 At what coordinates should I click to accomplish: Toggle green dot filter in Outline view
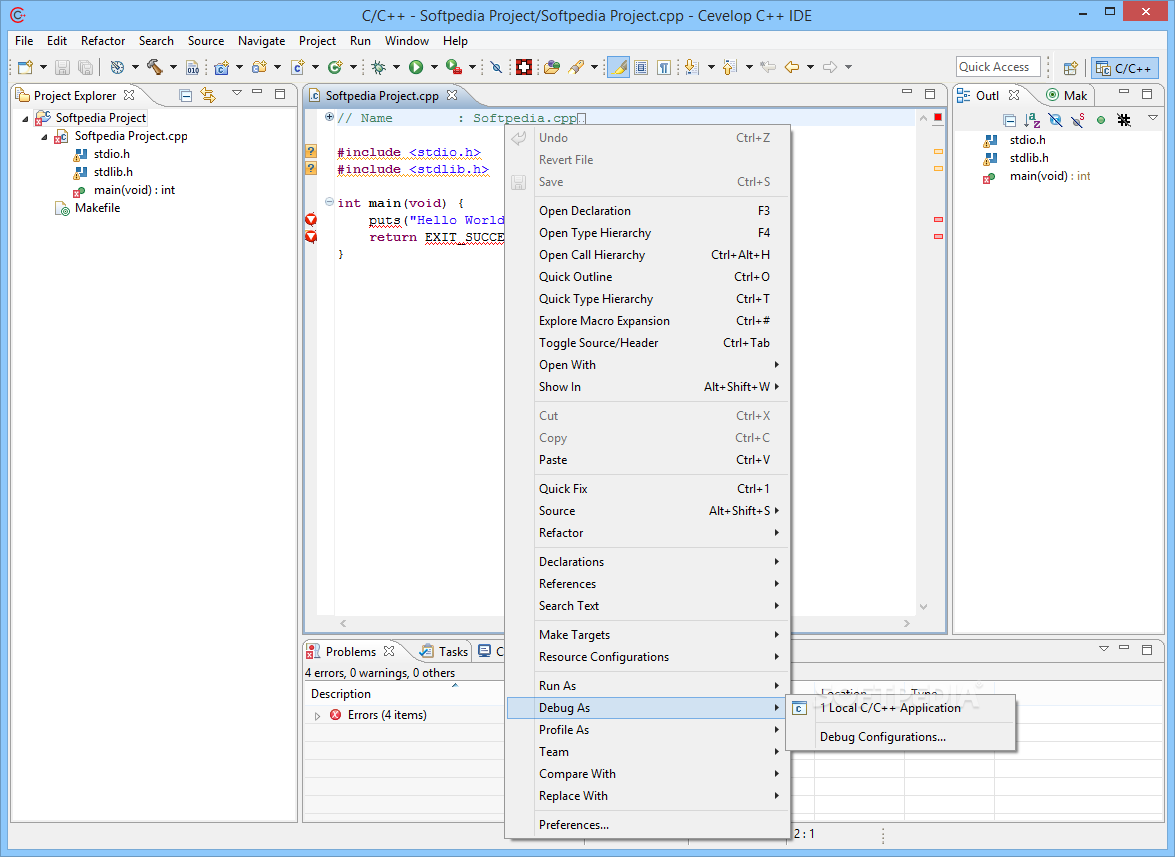1101,120
